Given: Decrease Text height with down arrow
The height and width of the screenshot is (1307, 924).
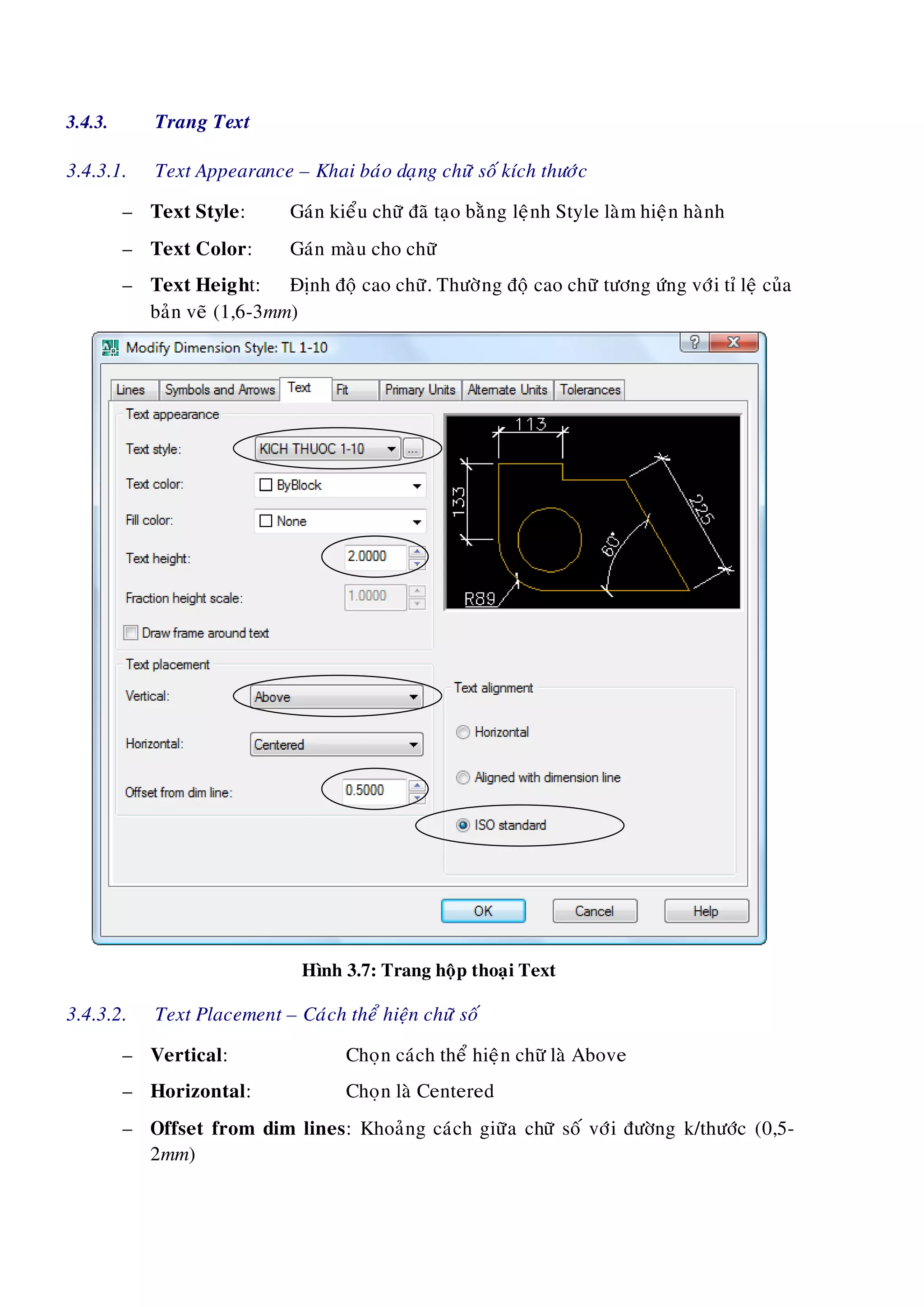Looking at the screenshot, I should pyautogui.click(x=417, y=564).
